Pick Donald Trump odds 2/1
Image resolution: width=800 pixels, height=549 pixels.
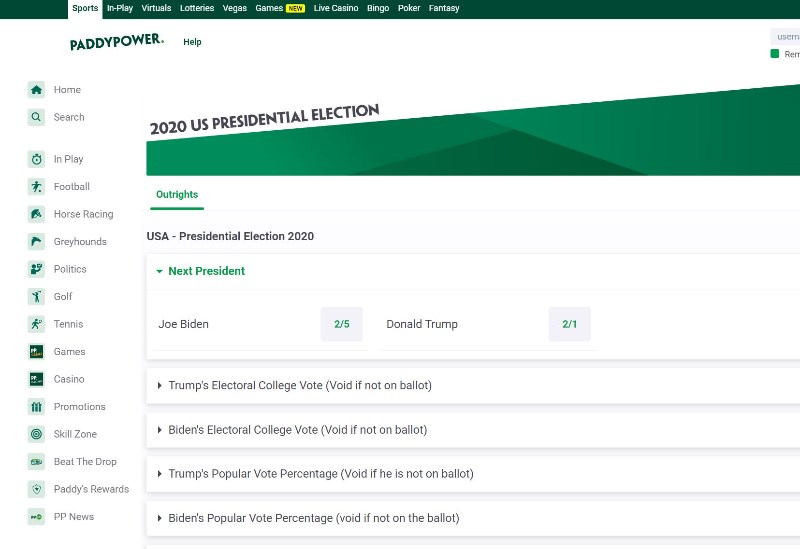(569, 324)
